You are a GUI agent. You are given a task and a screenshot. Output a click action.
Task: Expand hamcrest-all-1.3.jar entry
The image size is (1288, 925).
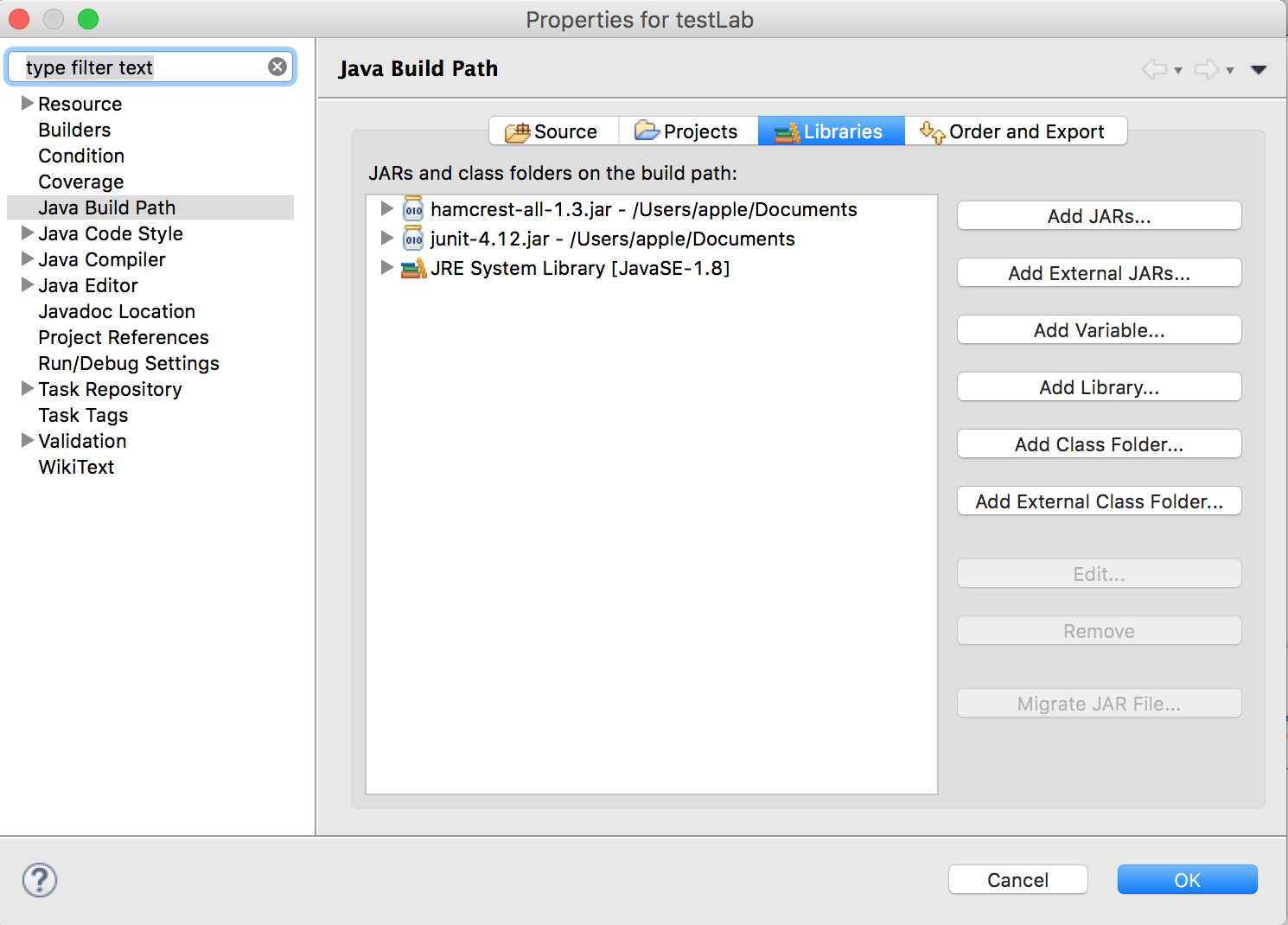pos(387,208)
